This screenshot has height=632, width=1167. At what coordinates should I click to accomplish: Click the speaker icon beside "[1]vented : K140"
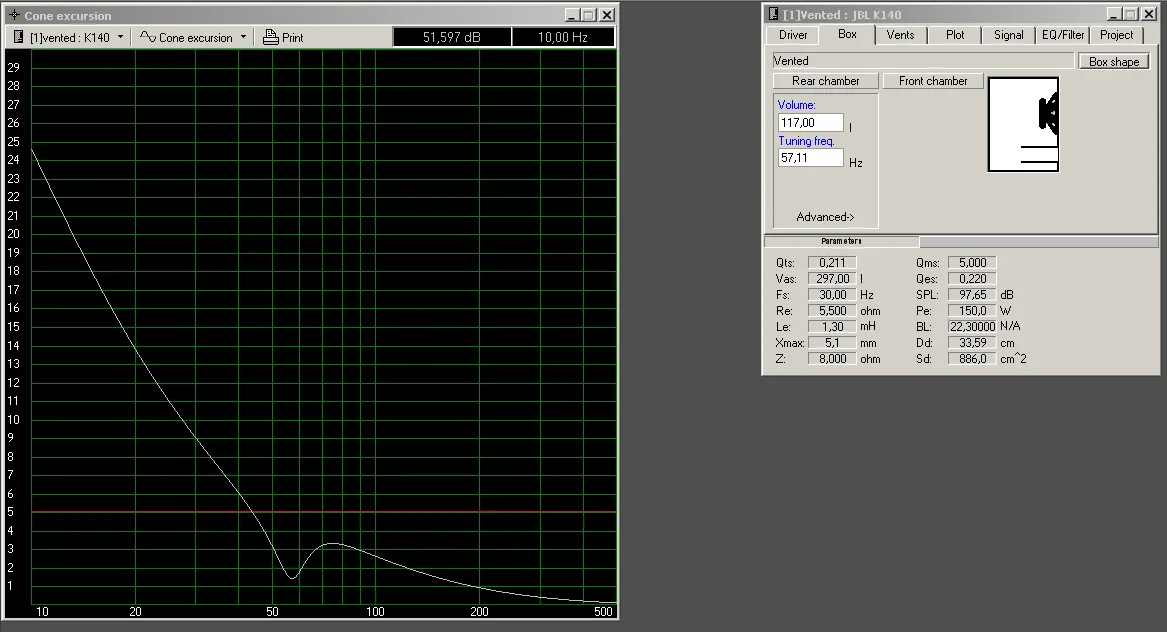[18, 38]
